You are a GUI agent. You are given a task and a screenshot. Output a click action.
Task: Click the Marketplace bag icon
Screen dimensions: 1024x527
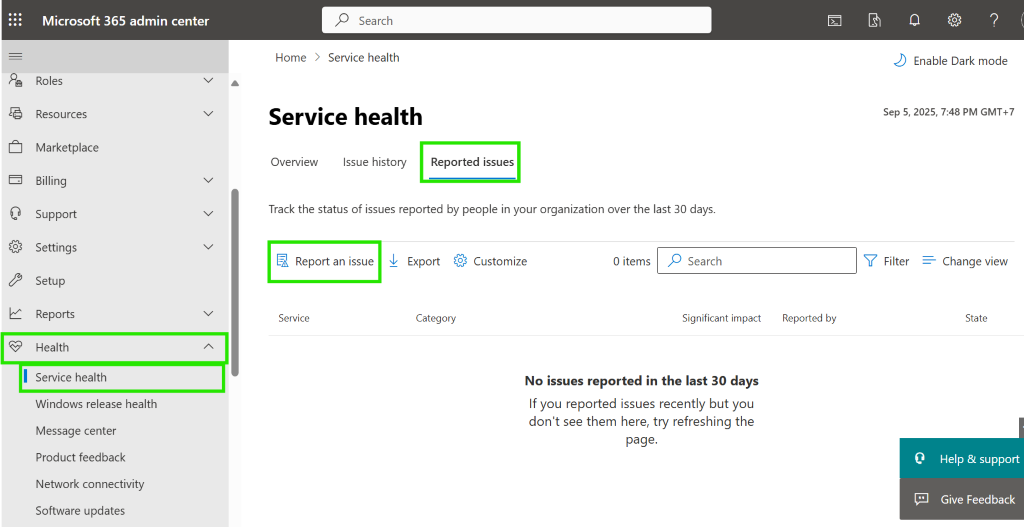(16, 146)
